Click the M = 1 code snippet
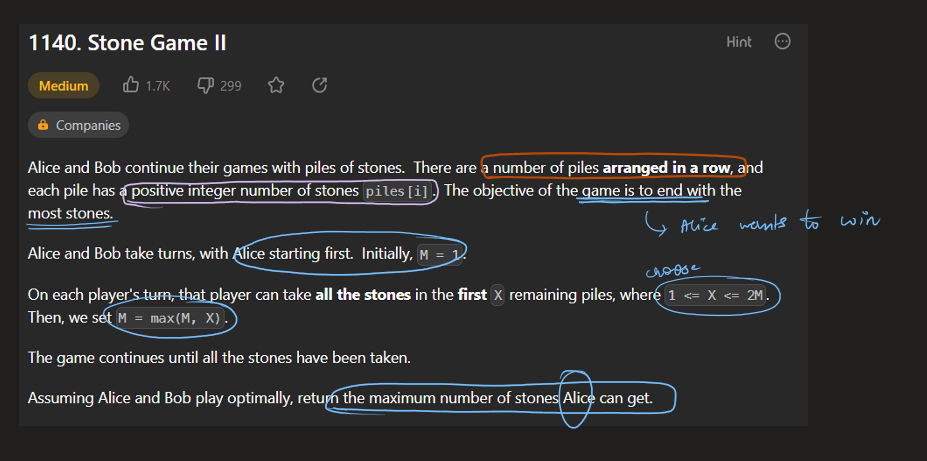Image resolution: width=927 pixels, height=461 pixels. coord(441,254)
